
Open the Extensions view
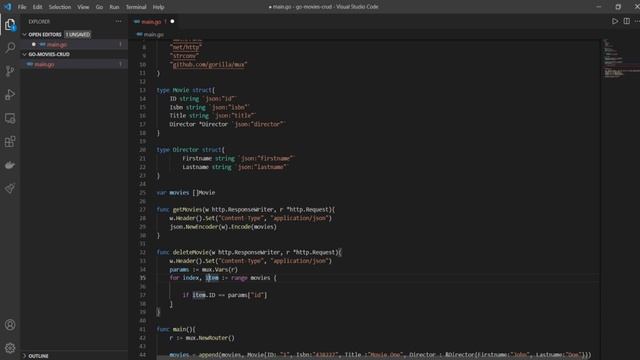10,142
